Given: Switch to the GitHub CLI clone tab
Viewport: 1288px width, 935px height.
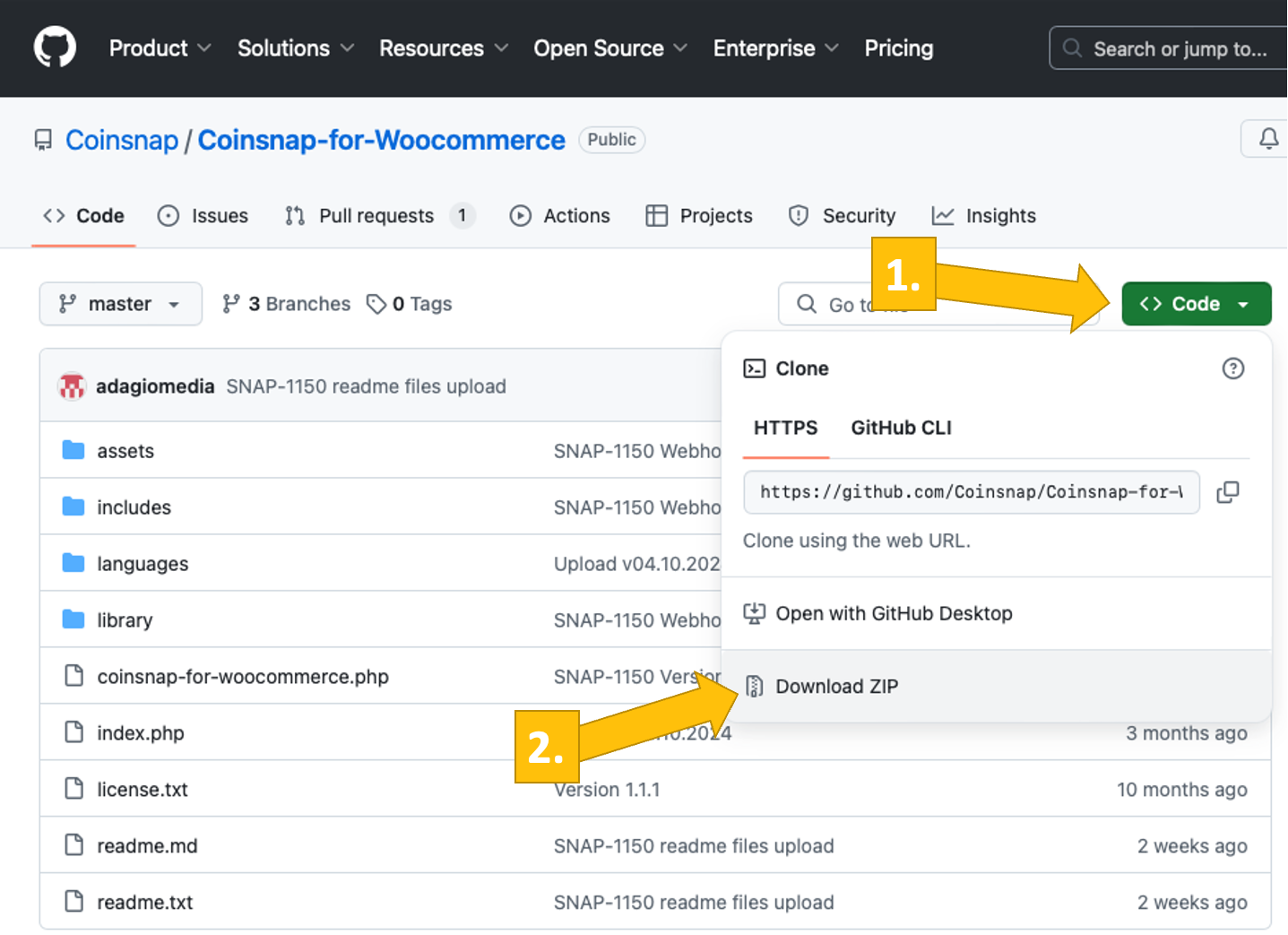Looking at the screenshot, I should (901, 428).
